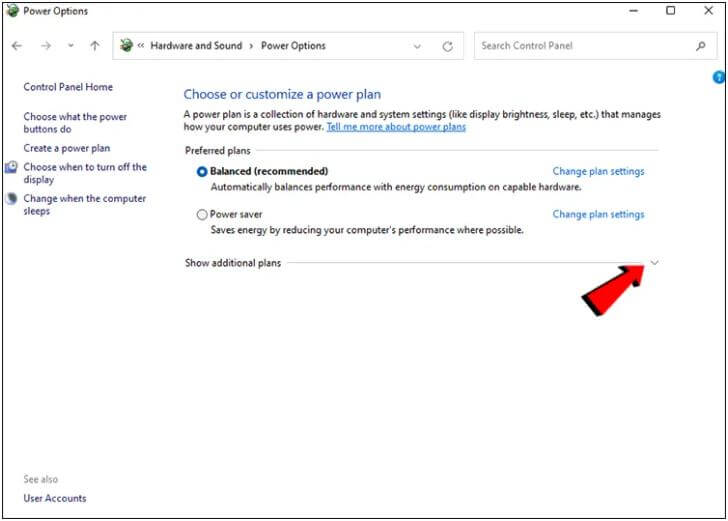The width and height of the screenshot is (728, 521).
Task: Click the 'See also' label
Action: [x=41, y=479]
